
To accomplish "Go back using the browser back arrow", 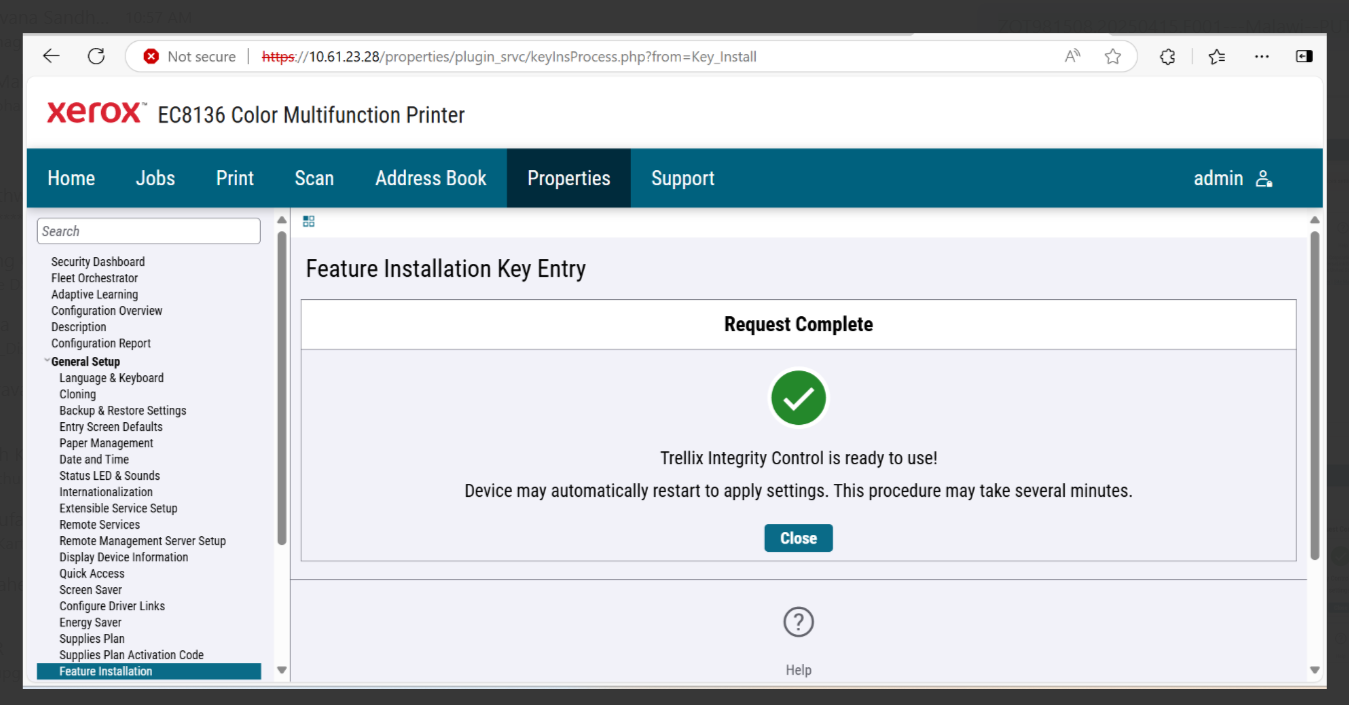I will tap(51, 56).
